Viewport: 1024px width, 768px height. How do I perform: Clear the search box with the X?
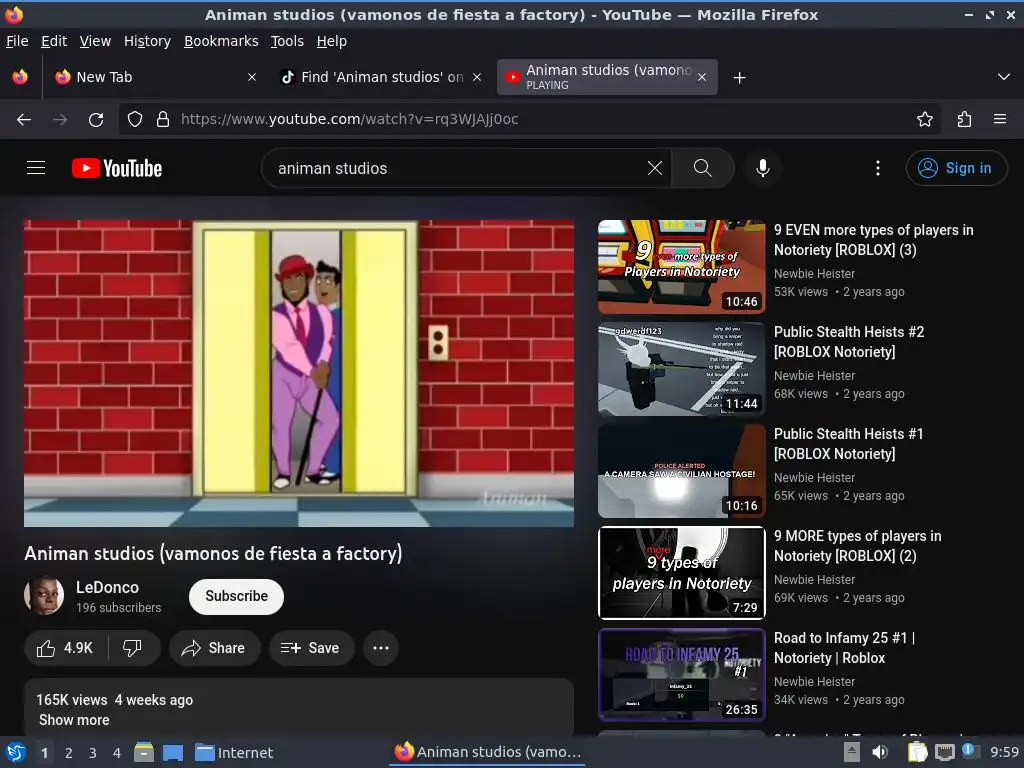[655, 168]
